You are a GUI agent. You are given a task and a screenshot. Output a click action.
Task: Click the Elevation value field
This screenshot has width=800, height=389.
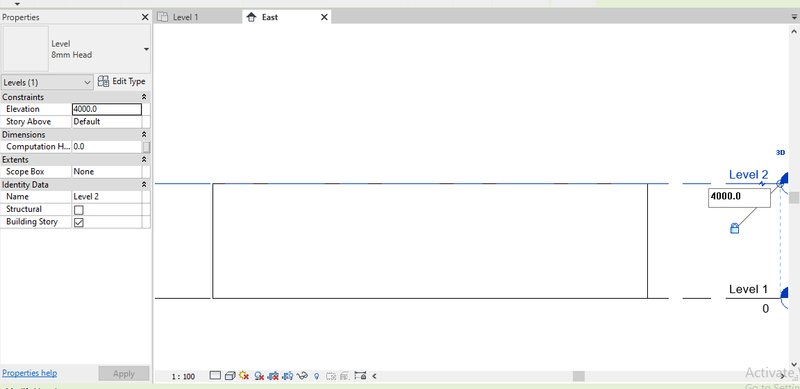(107, 109)
